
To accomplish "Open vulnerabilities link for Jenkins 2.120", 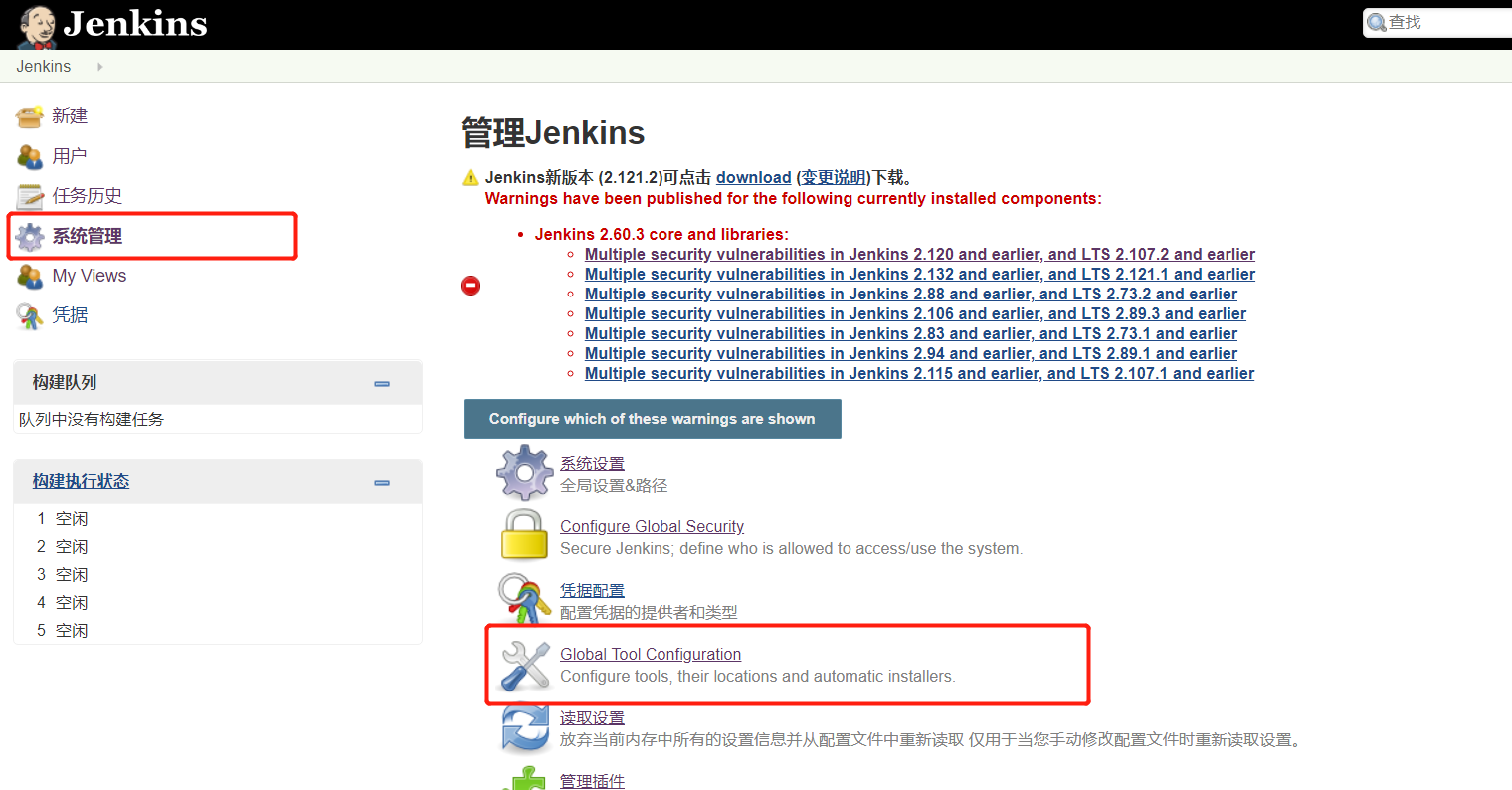I will [920, 255].
